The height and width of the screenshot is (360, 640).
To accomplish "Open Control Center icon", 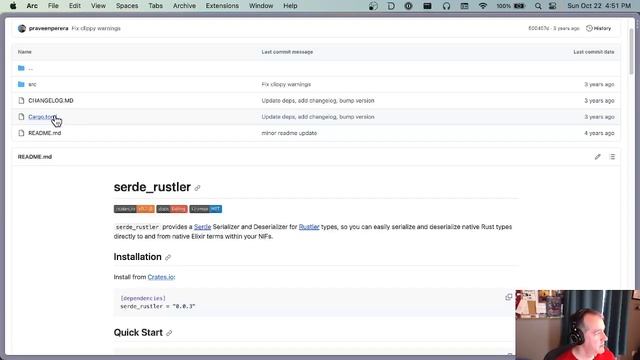I will pyautogui.click(x=553, y=6).
